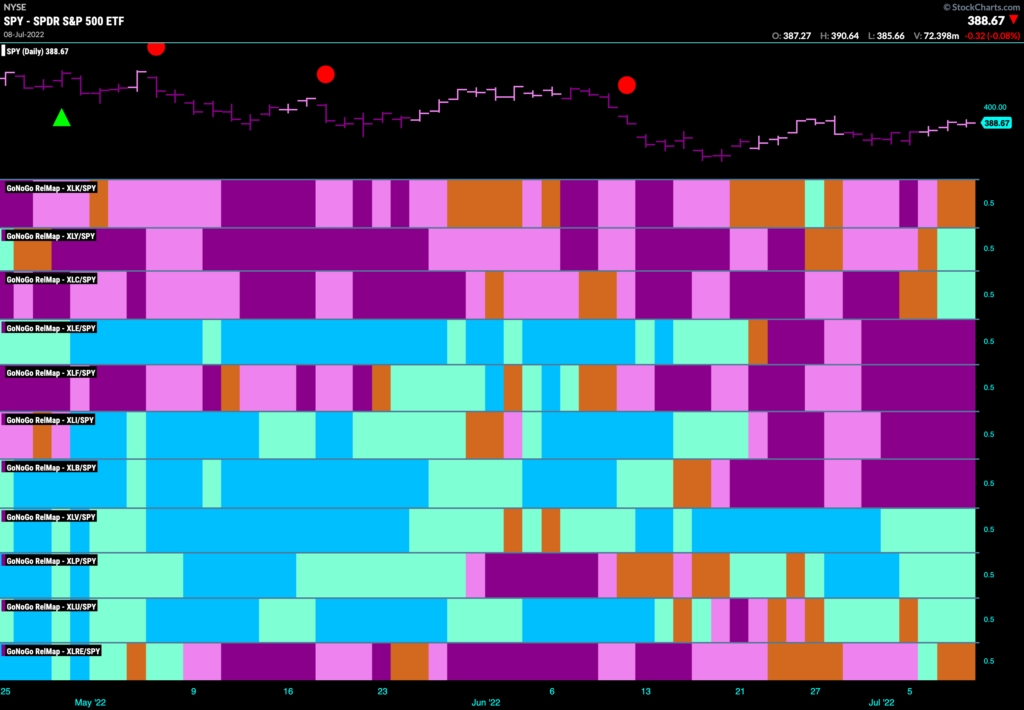
Task: Click the NYSE exchange label
Action: (14, 7)
